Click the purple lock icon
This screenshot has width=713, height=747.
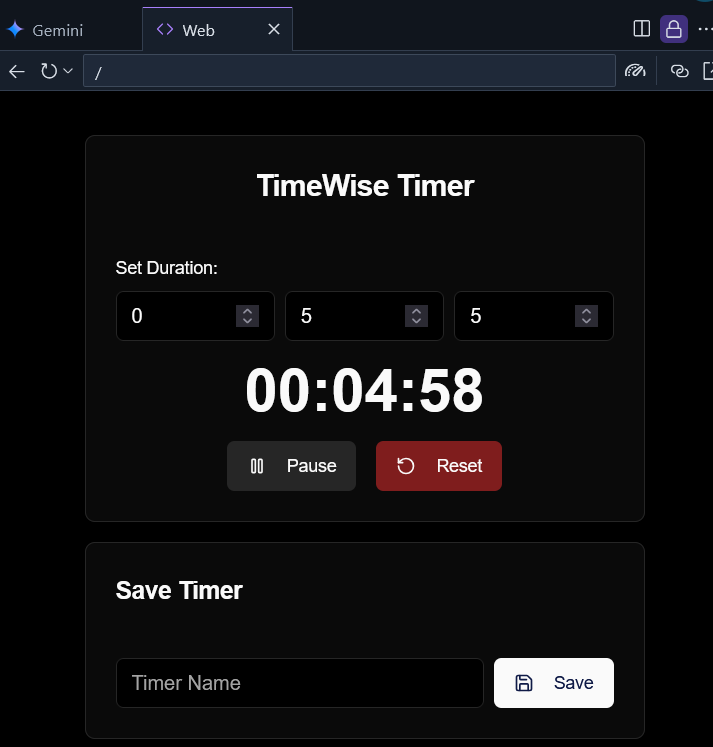coord(674,29)
